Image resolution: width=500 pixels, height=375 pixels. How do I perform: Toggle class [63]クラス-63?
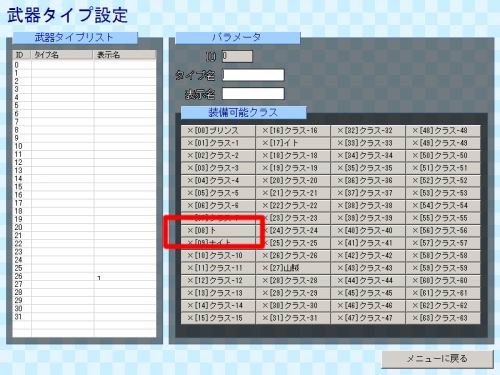tap(443, 318)
